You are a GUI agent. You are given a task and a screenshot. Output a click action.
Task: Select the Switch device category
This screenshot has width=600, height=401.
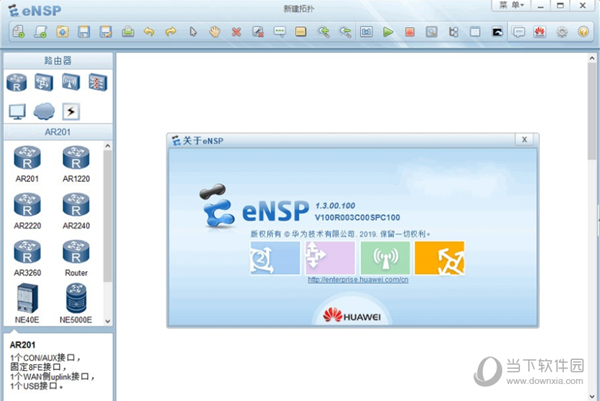pyautogui.click(x=44, y=82)
